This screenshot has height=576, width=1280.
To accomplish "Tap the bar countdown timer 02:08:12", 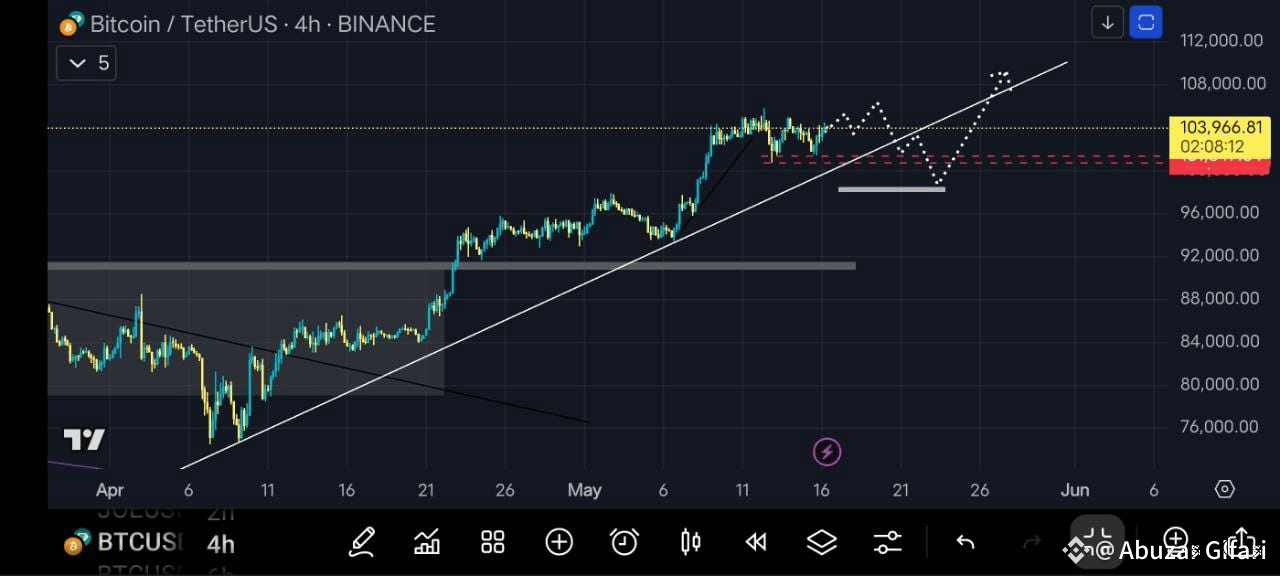I will point(1211,146).
